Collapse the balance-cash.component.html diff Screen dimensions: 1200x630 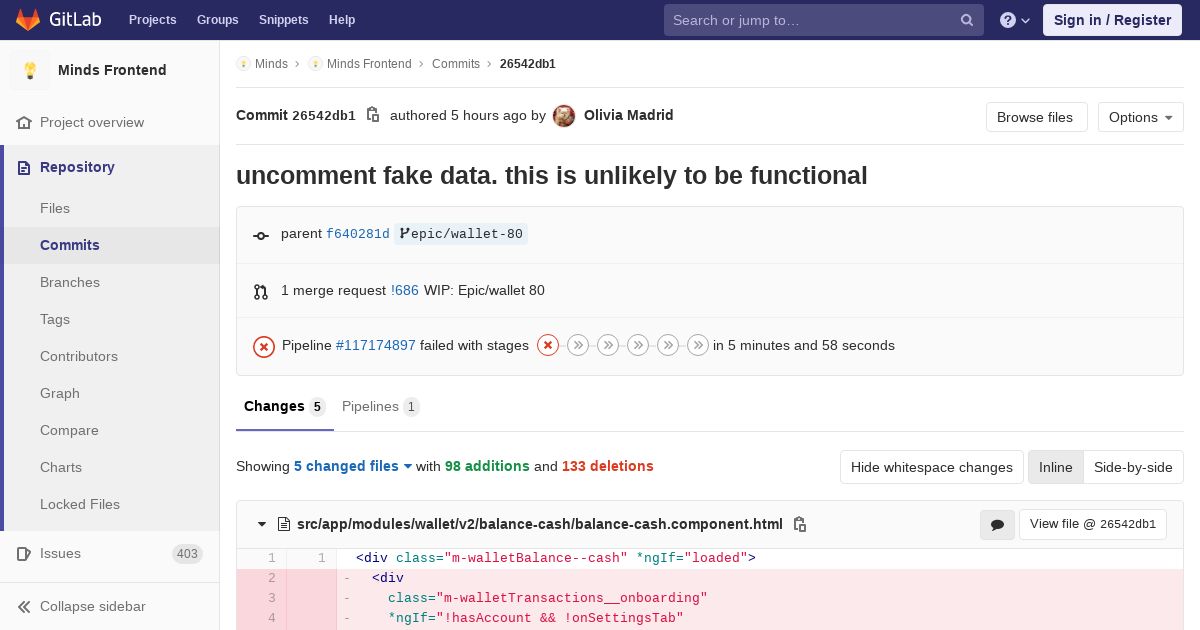coord(262,524)
